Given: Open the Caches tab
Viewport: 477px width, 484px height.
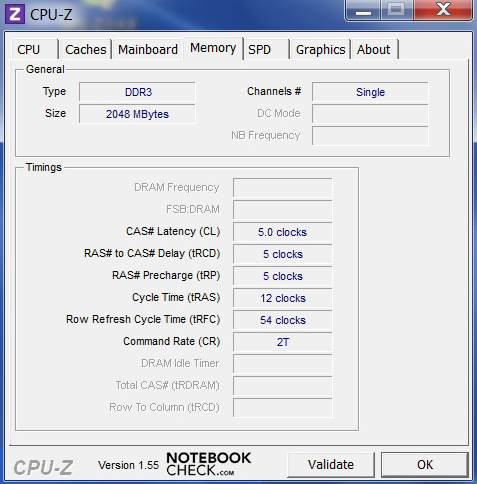Looking at the screenshot, I should click(85, 50).
